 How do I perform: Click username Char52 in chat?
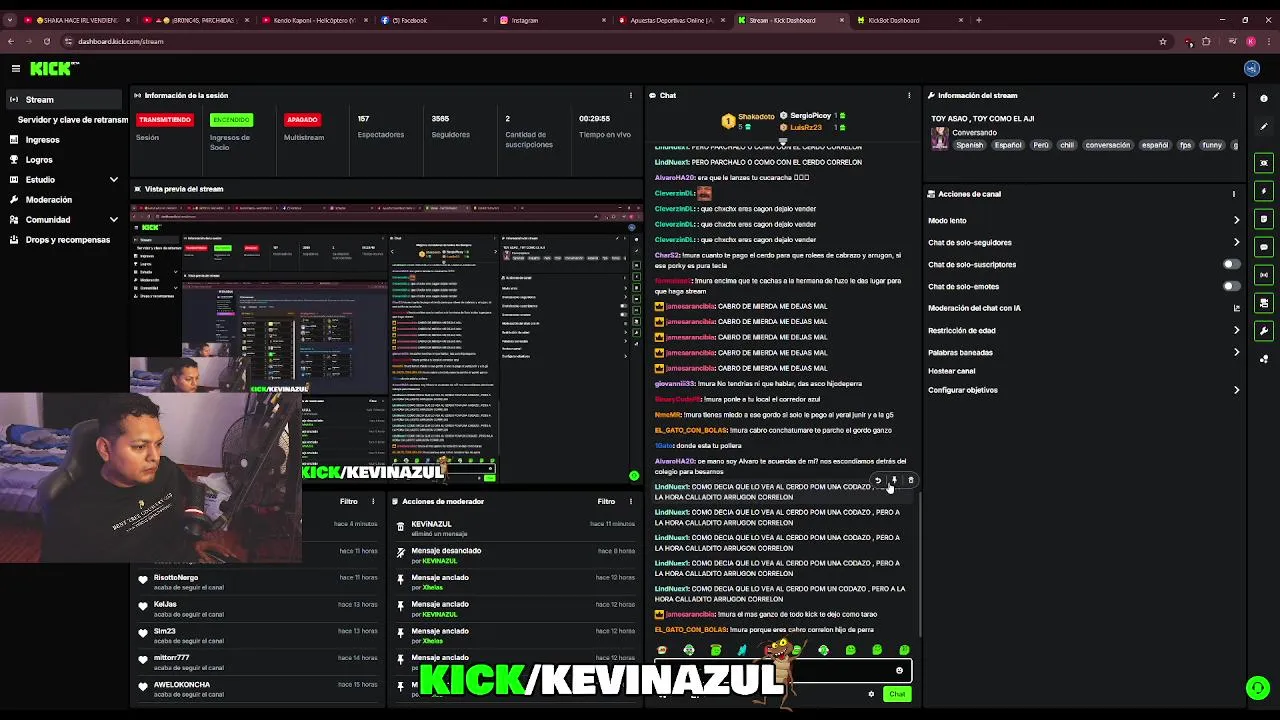point(667,255)
